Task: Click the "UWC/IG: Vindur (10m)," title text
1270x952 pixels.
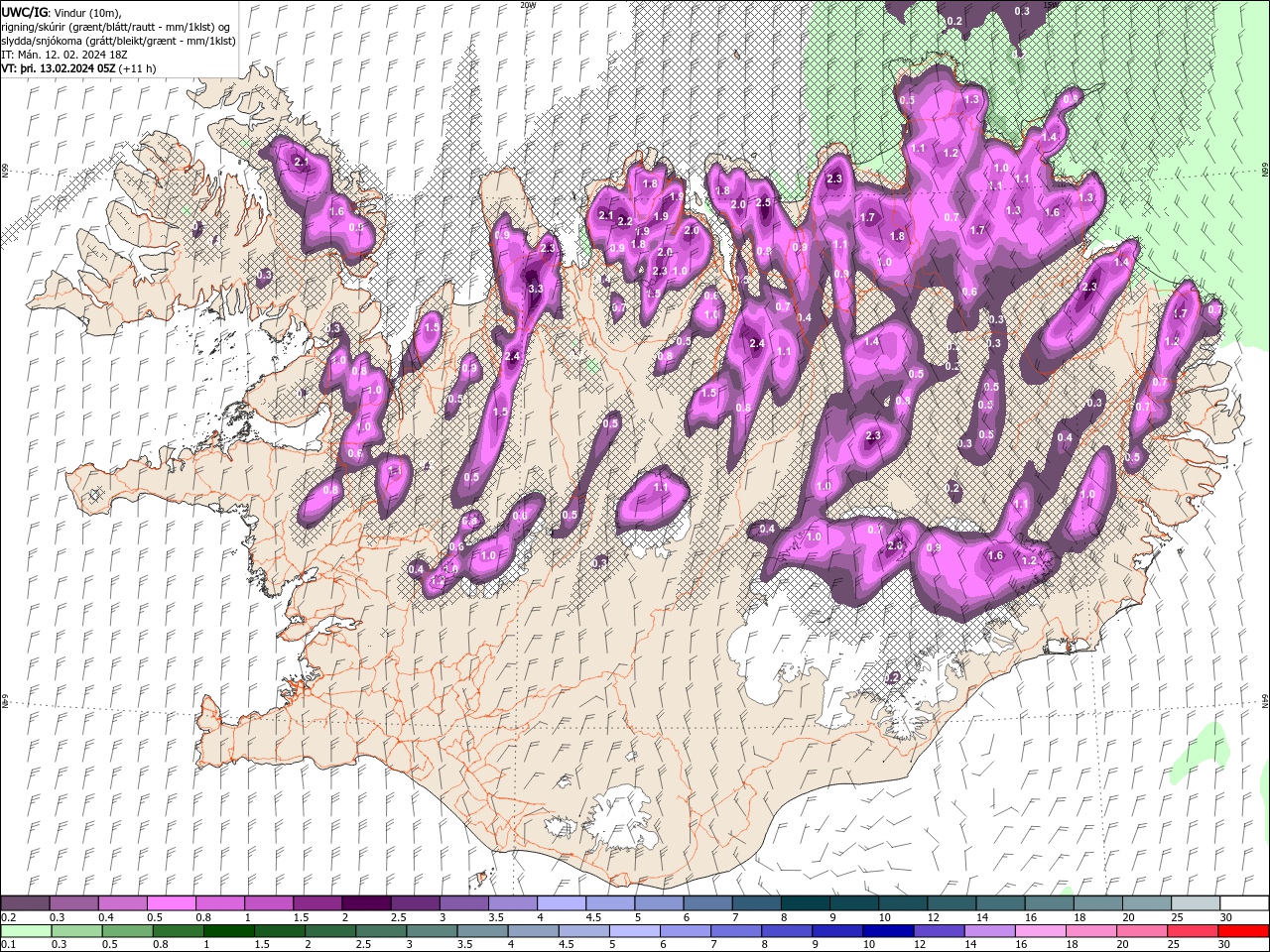Action: click(62, 12)
